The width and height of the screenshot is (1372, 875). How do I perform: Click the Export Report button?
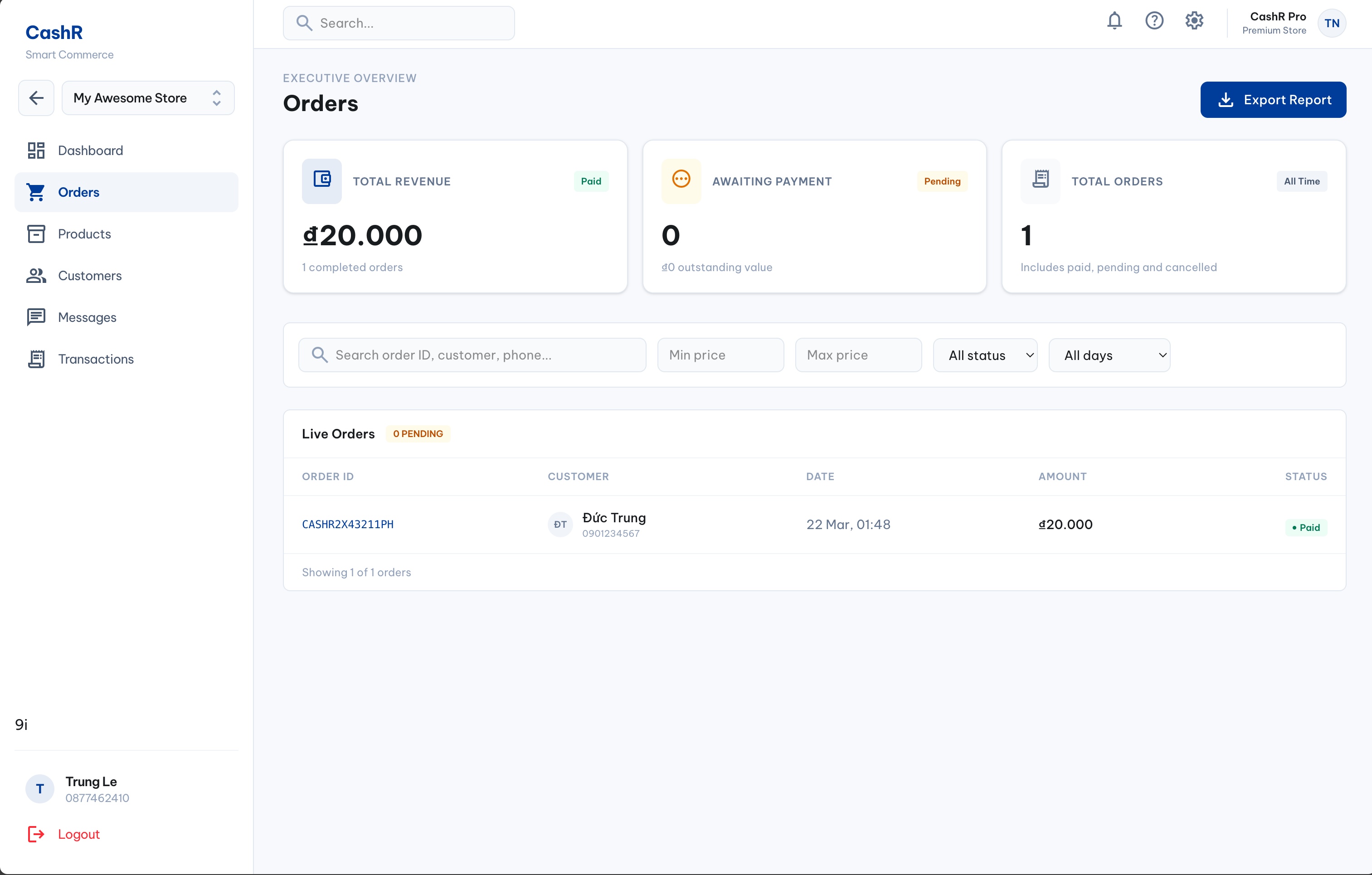pos(1273,100)
